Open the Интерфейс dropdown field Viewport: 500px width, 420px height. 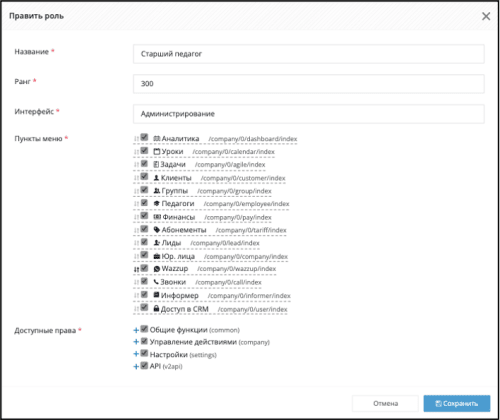click(309, 114)
